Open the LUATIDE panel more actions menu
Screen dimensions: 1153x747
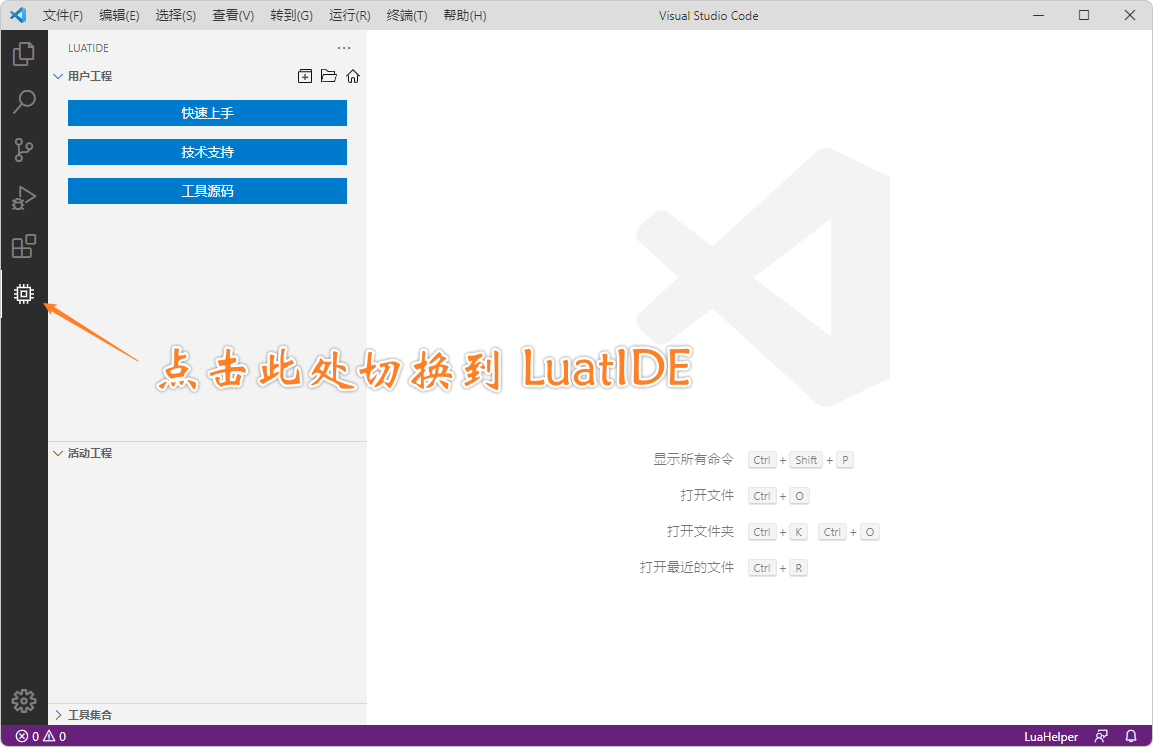[x=344, y=48]
